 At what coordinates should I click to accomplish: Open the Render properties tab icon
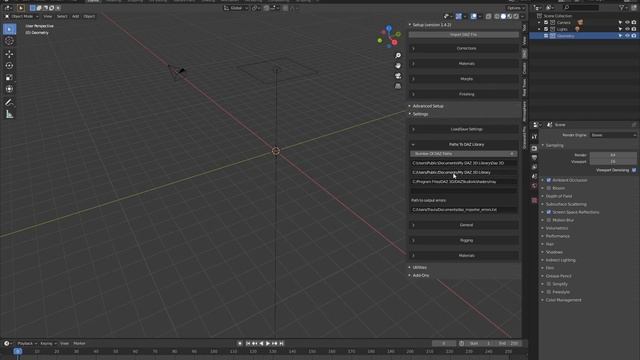pyautogui.click(x=534, y=148)
